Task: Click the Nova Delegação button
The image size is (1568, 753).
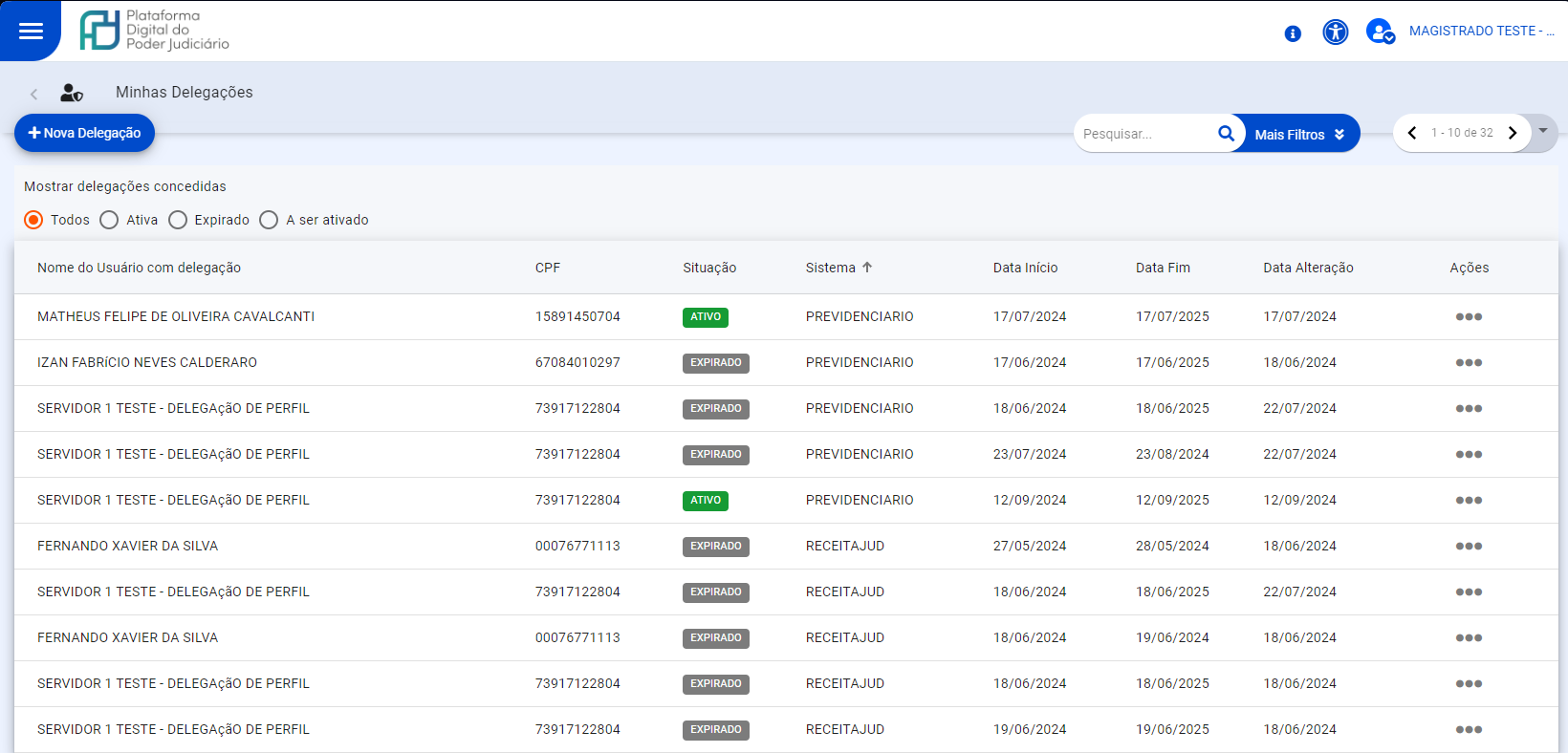Action: pyautogui.click(x=84, y=133)
